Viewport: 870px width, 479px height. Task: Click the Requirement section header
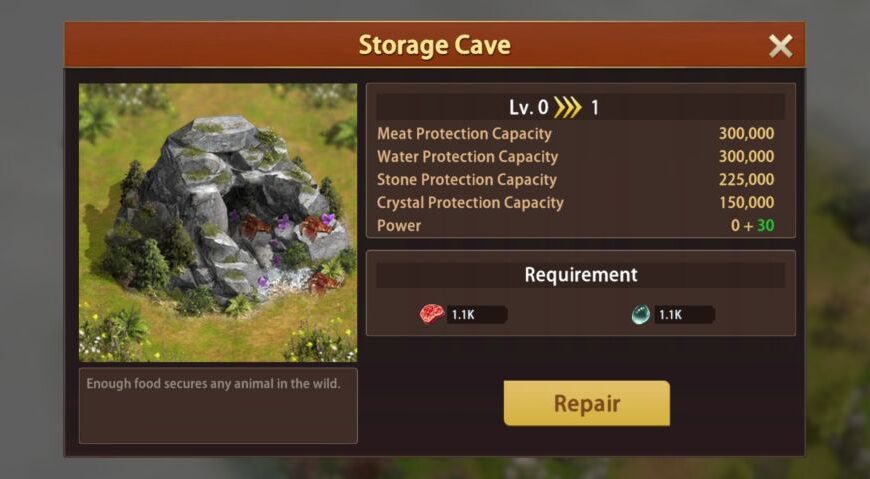pyautogui.click(x=581, y=275)
